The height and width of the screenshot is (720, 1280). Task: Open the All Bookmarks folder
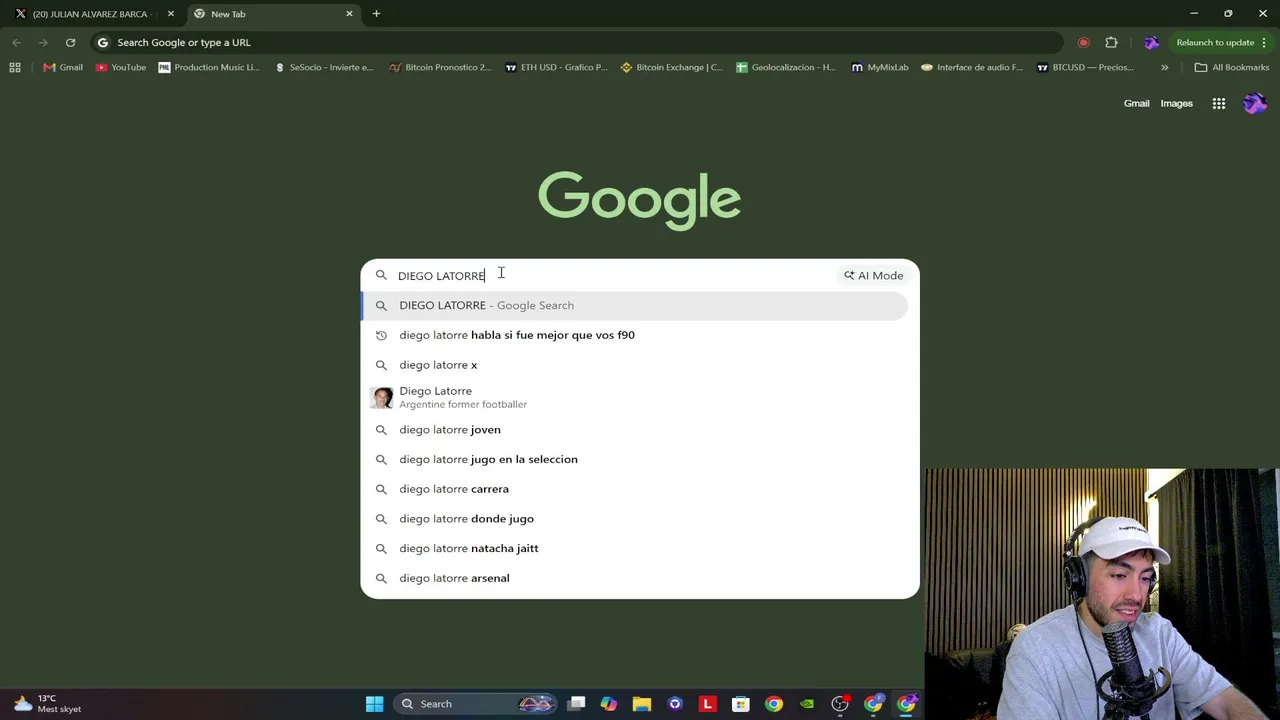click(x=1232, y=67)
